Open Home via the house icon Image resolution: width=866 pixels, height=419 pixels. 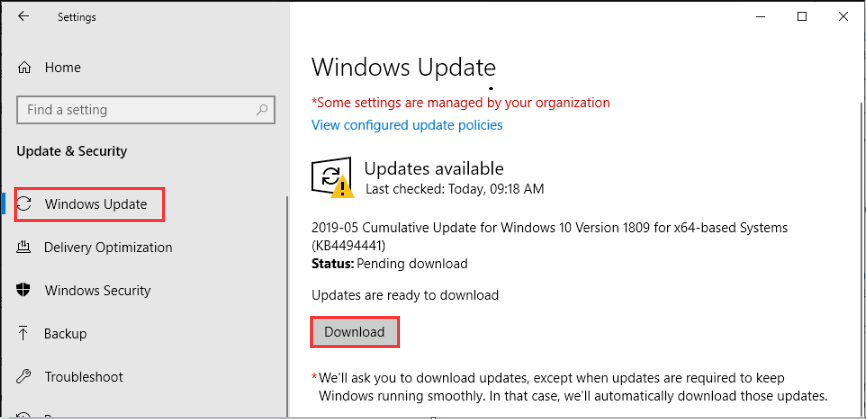[24, 67]
